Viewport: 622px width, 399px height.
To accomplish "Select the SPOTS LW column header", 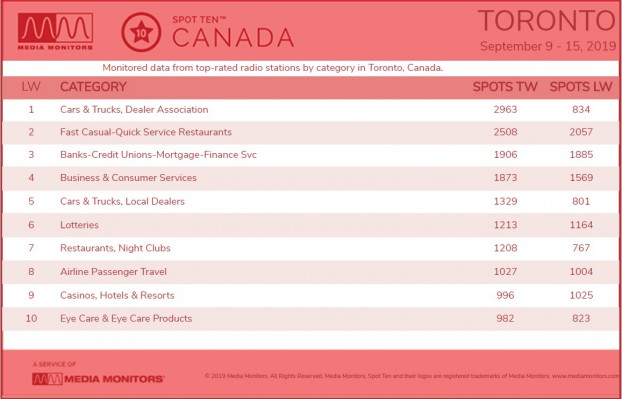I will coord(581,87).
